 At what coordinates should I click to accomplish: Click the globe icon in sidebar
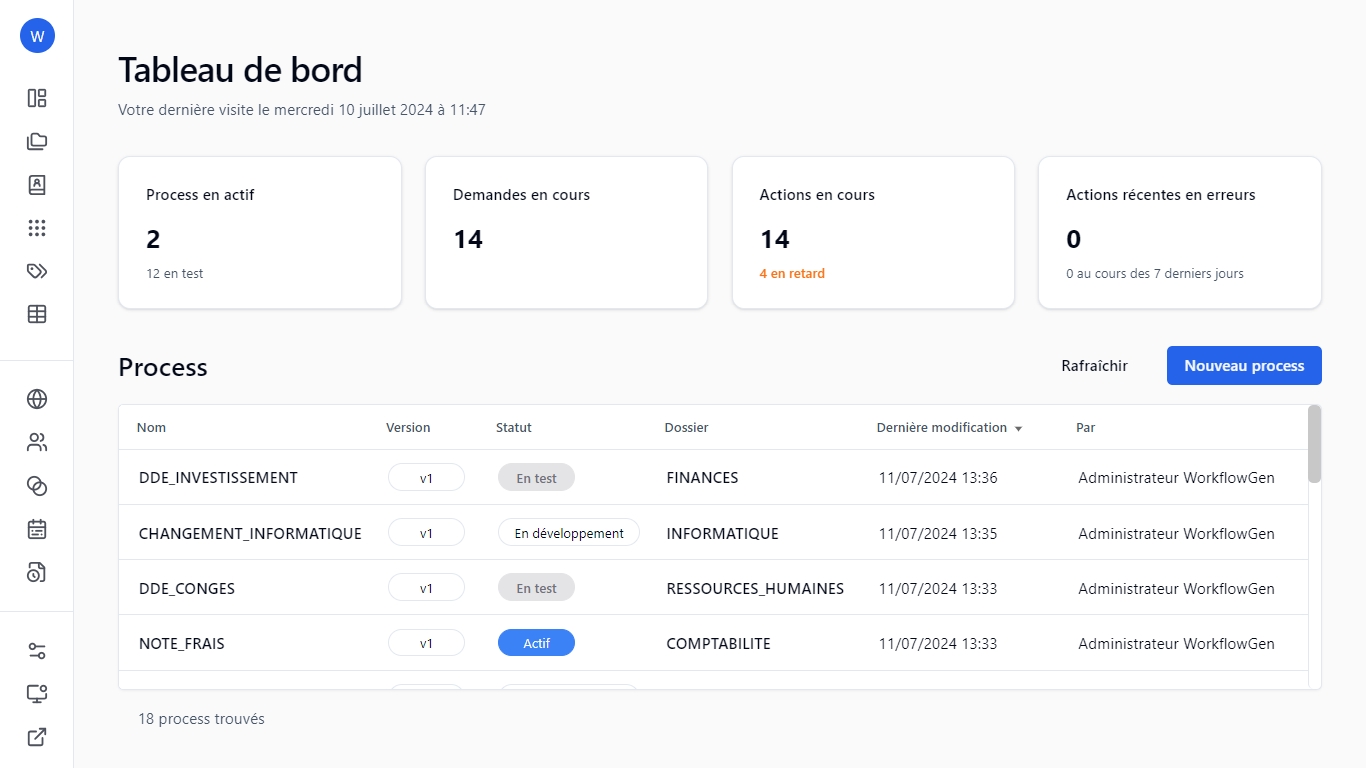37,399
